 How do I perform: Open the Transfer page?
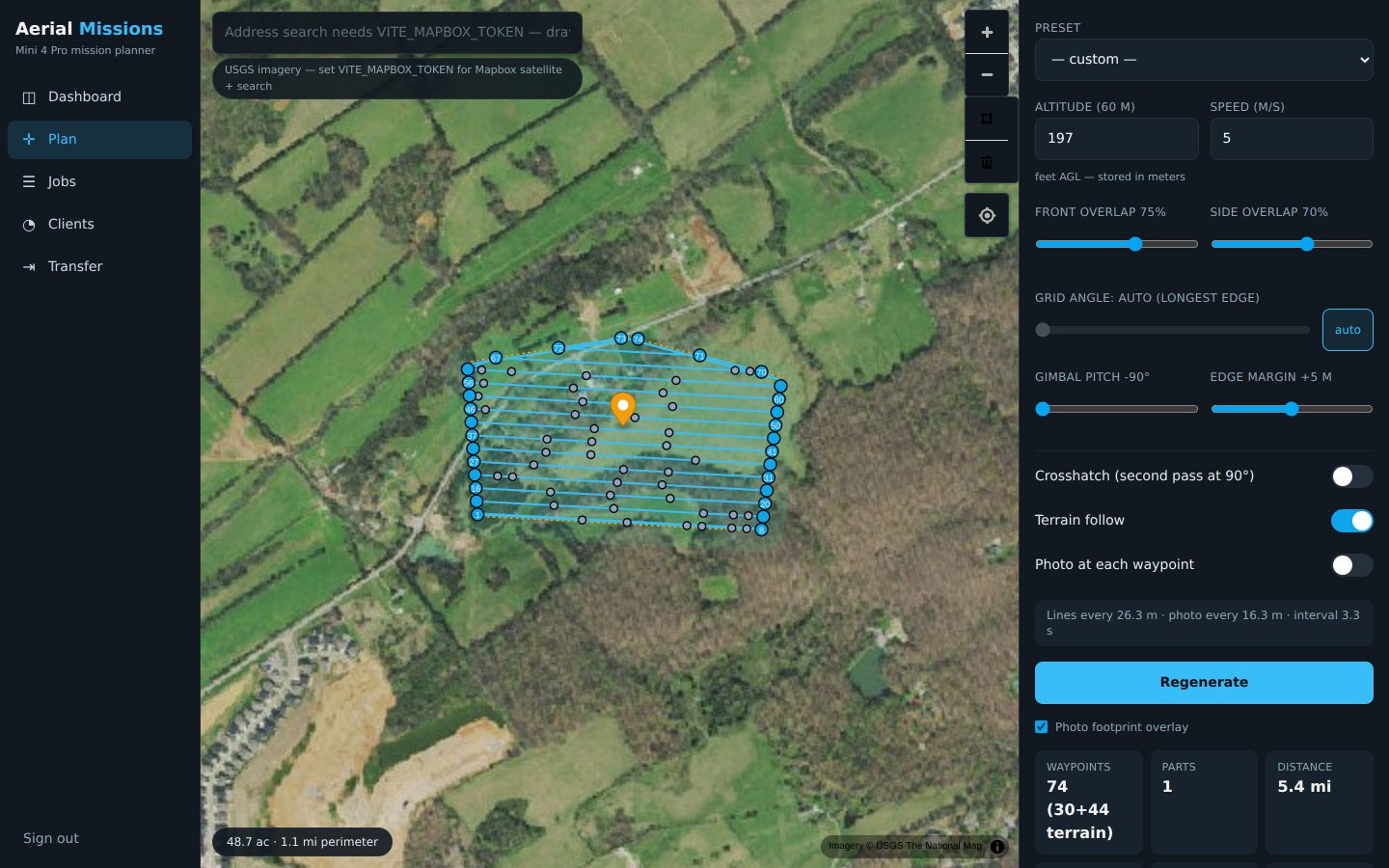99,266
